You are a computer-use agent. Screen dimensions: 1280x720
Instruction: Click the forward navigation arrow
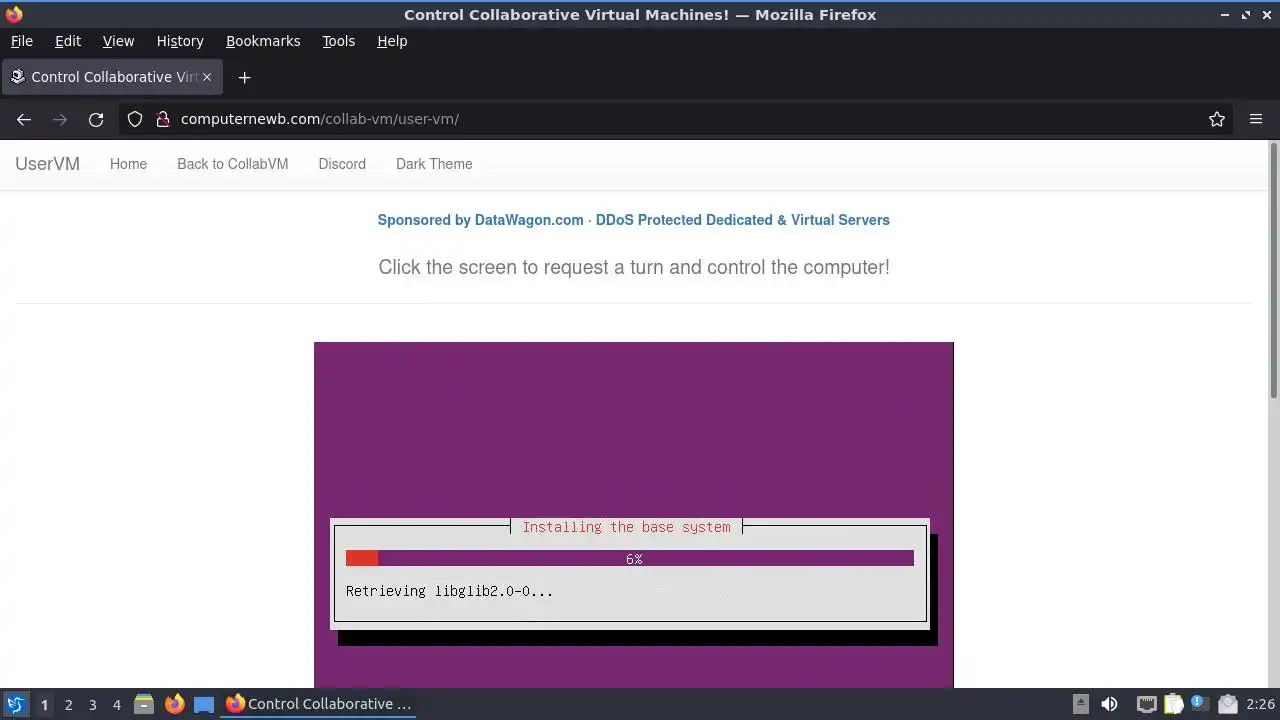click(60, 119)
